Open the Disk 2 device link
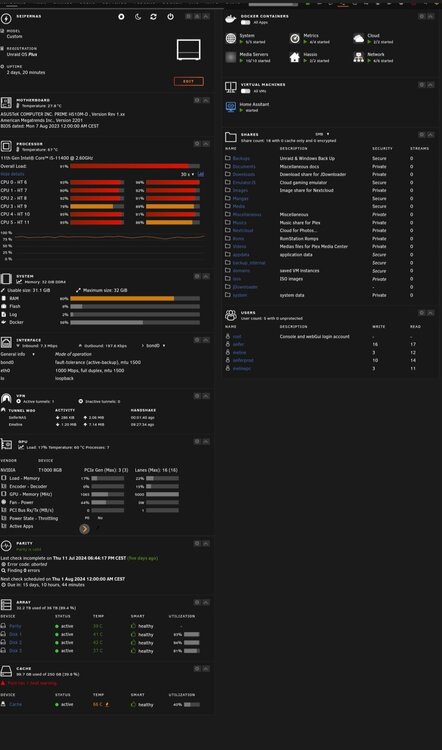The width and height of the screenshot is (442, 750). [x=15, y=642]
